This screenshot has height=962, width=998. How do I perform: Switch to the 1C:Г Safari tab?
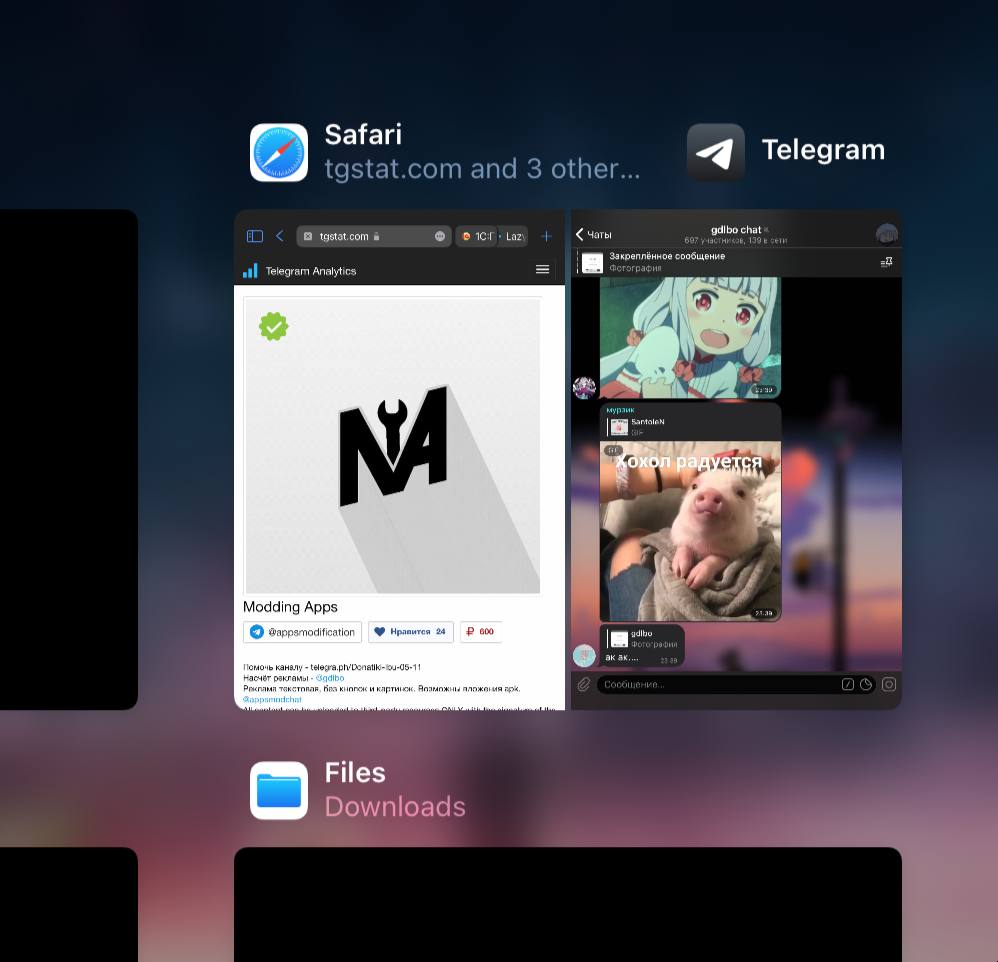[477, 236]
